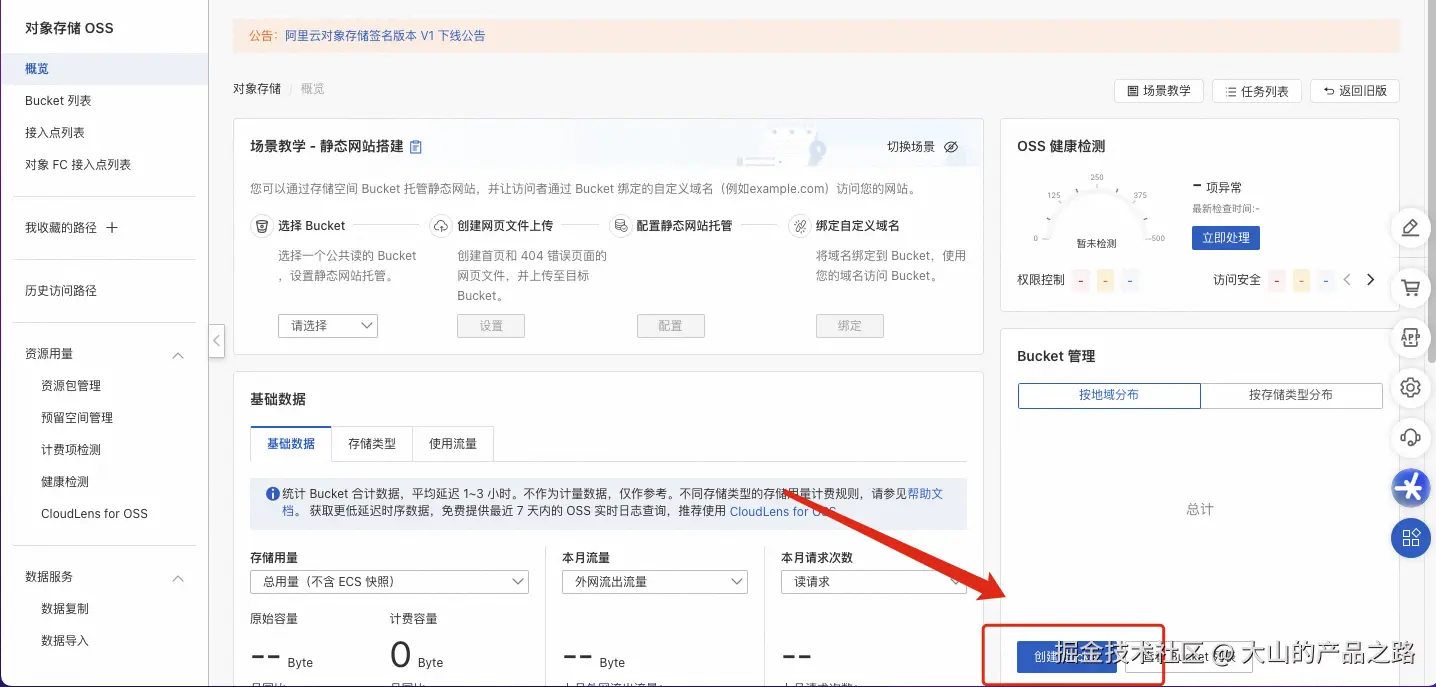Screen dimensions: 1436x687
Task: Open the 外网流出流量 traffic dropdown
Action: [655, 581]
